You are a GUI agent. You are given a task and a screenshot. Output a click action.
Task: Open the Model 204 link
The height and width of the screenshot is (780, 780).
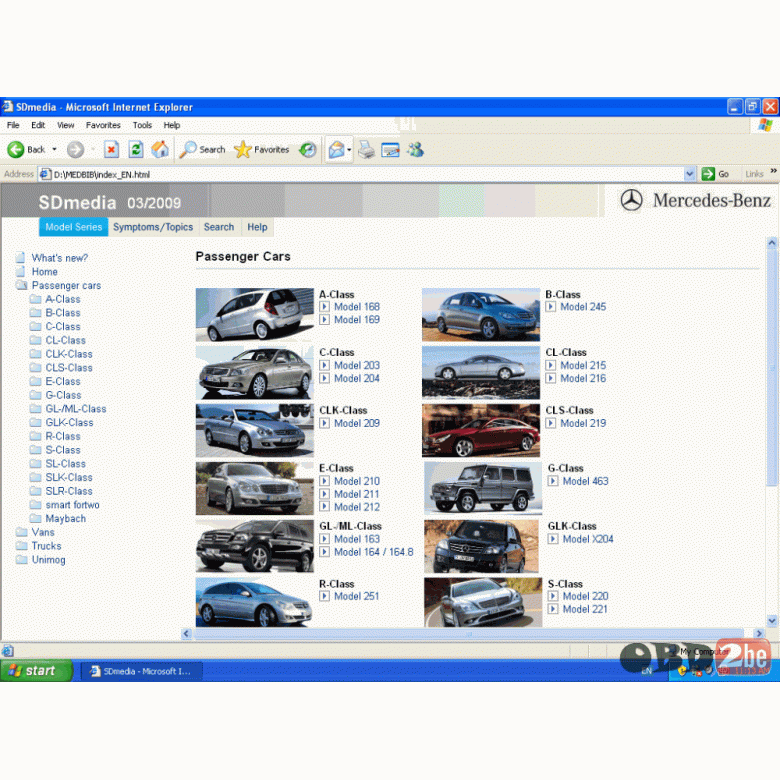coord(357,378)
